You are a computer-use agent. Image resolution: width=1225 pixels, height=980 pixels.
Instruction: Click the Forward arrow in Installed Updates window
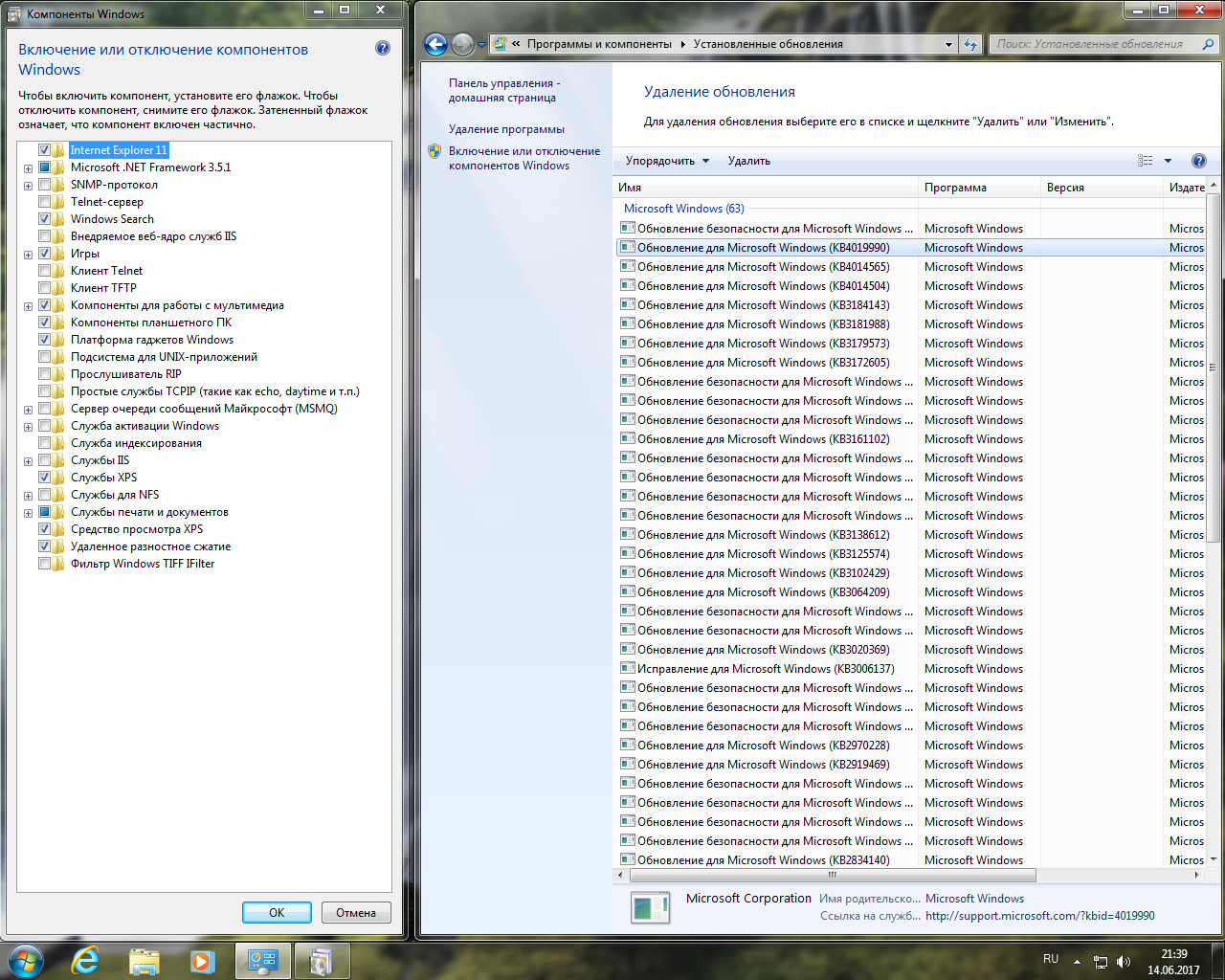pos(462,44)
